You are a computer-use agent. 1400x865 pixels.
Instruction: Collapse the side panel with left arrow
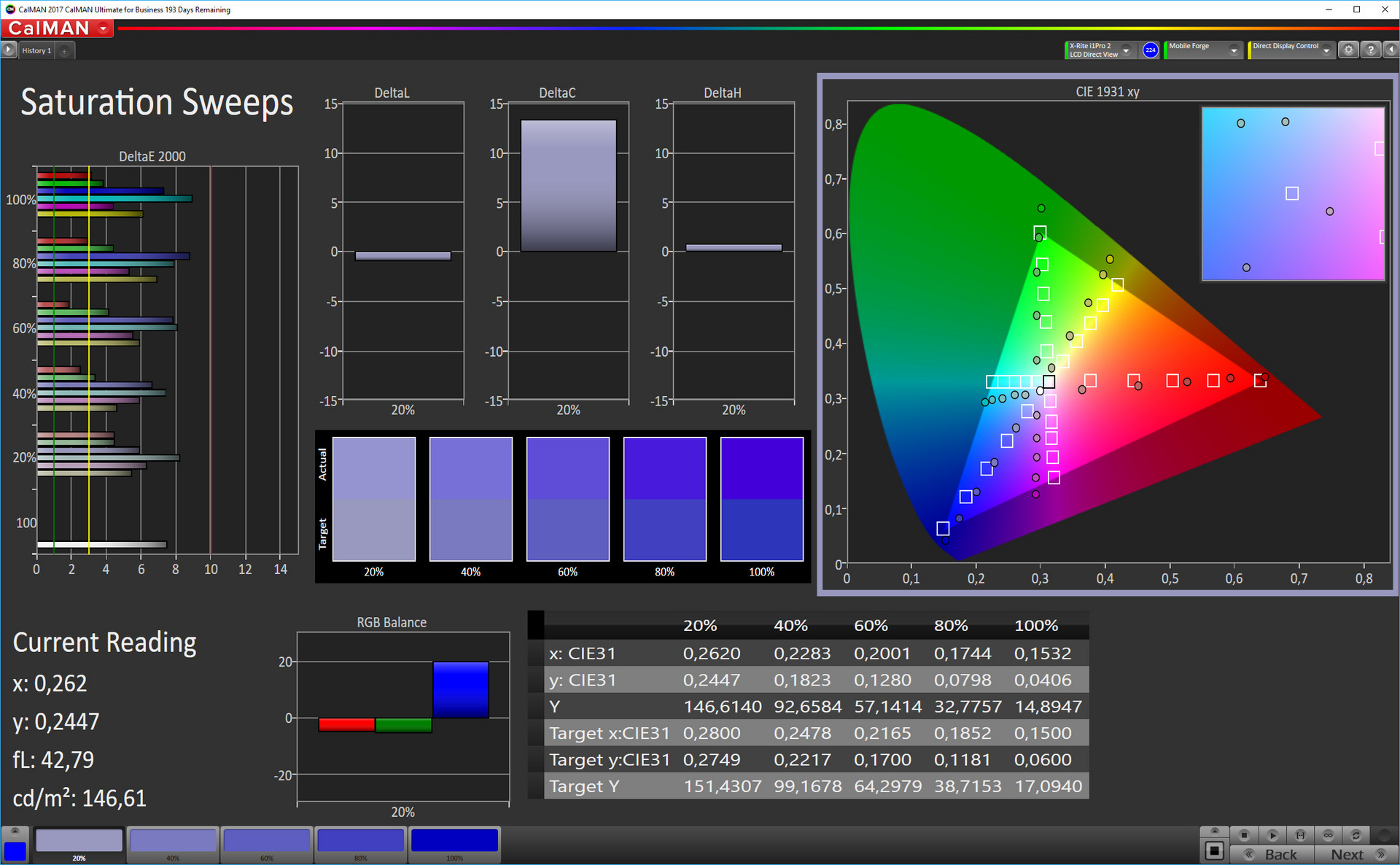click(1391, 50)
